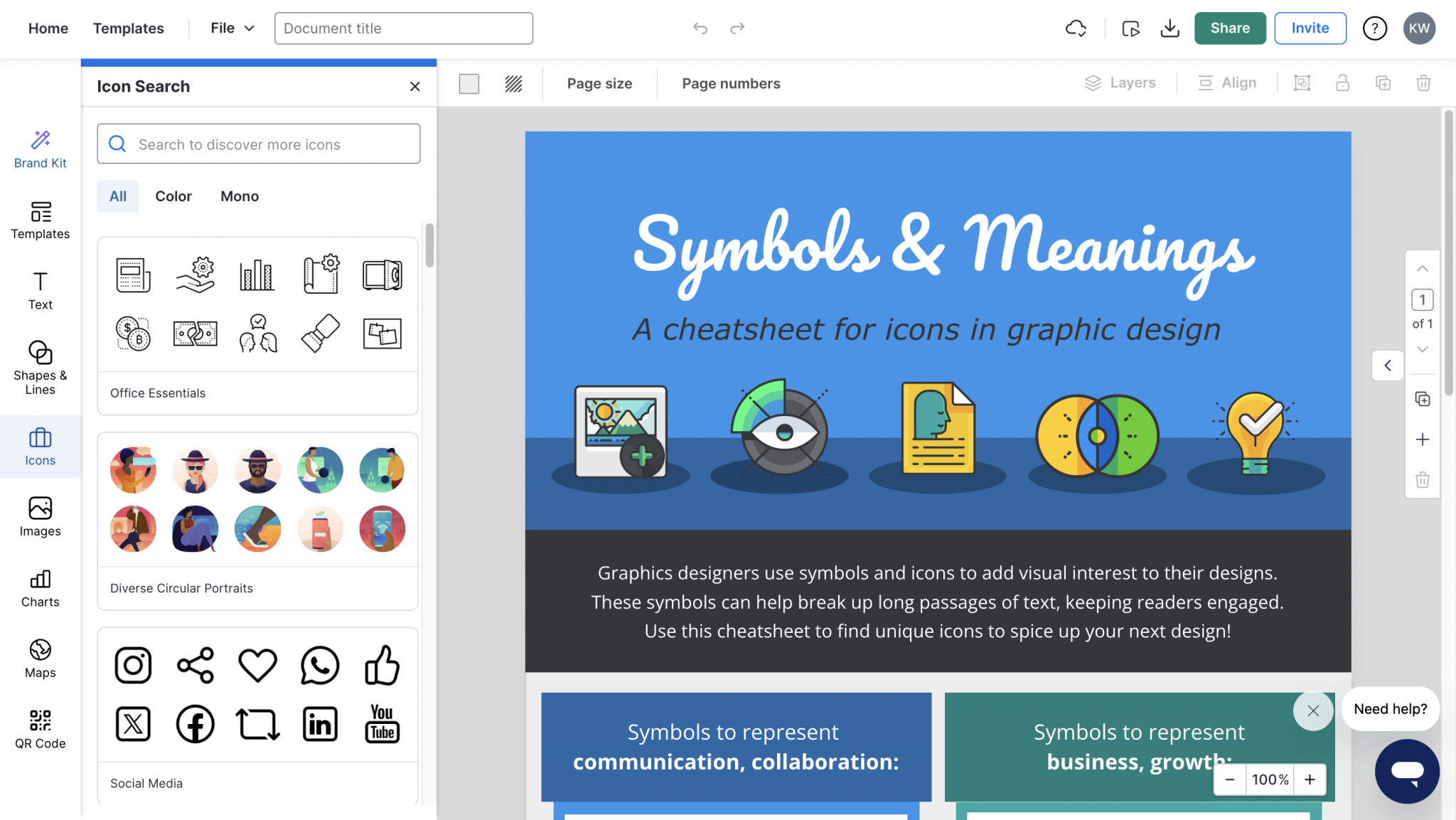
Task: Open the Align dropdown
Action: pyautogui.click(x=1227, y=83)
